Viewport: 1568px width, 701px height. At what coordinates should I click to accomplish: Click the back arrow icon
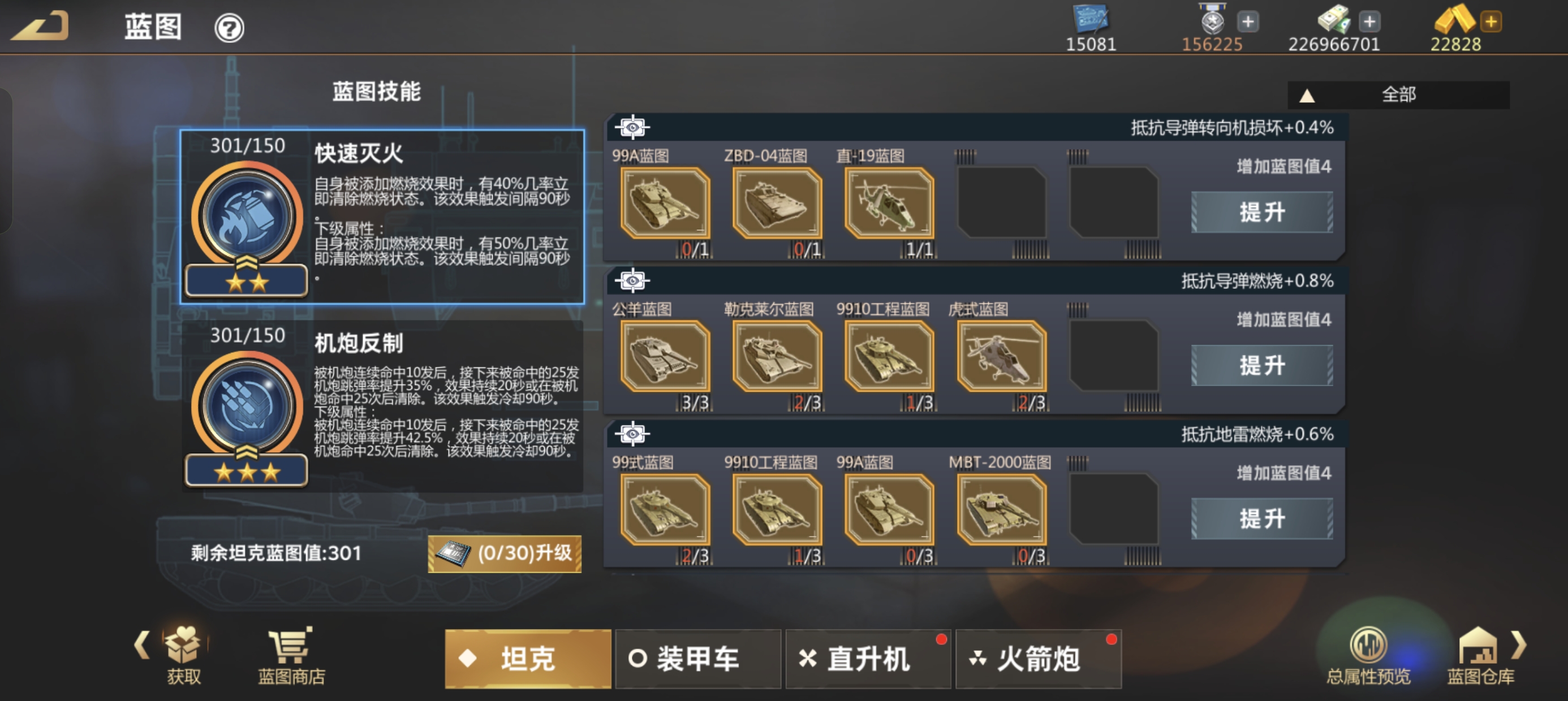[40, 26]
